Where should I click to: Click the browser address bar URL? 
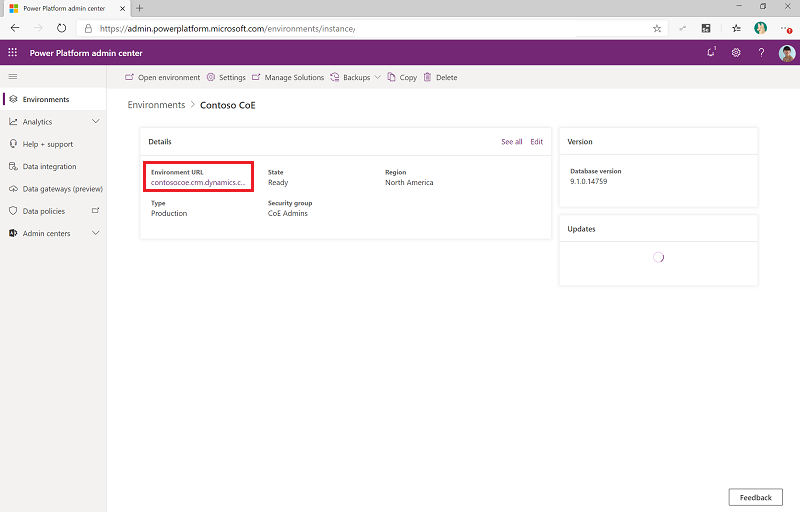pos(228,29)
